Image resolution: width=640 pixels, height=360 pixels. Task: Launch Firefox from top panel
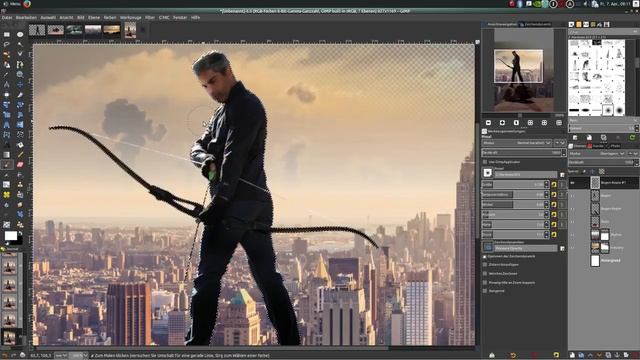pyautogui.click(x=27, y=4)
